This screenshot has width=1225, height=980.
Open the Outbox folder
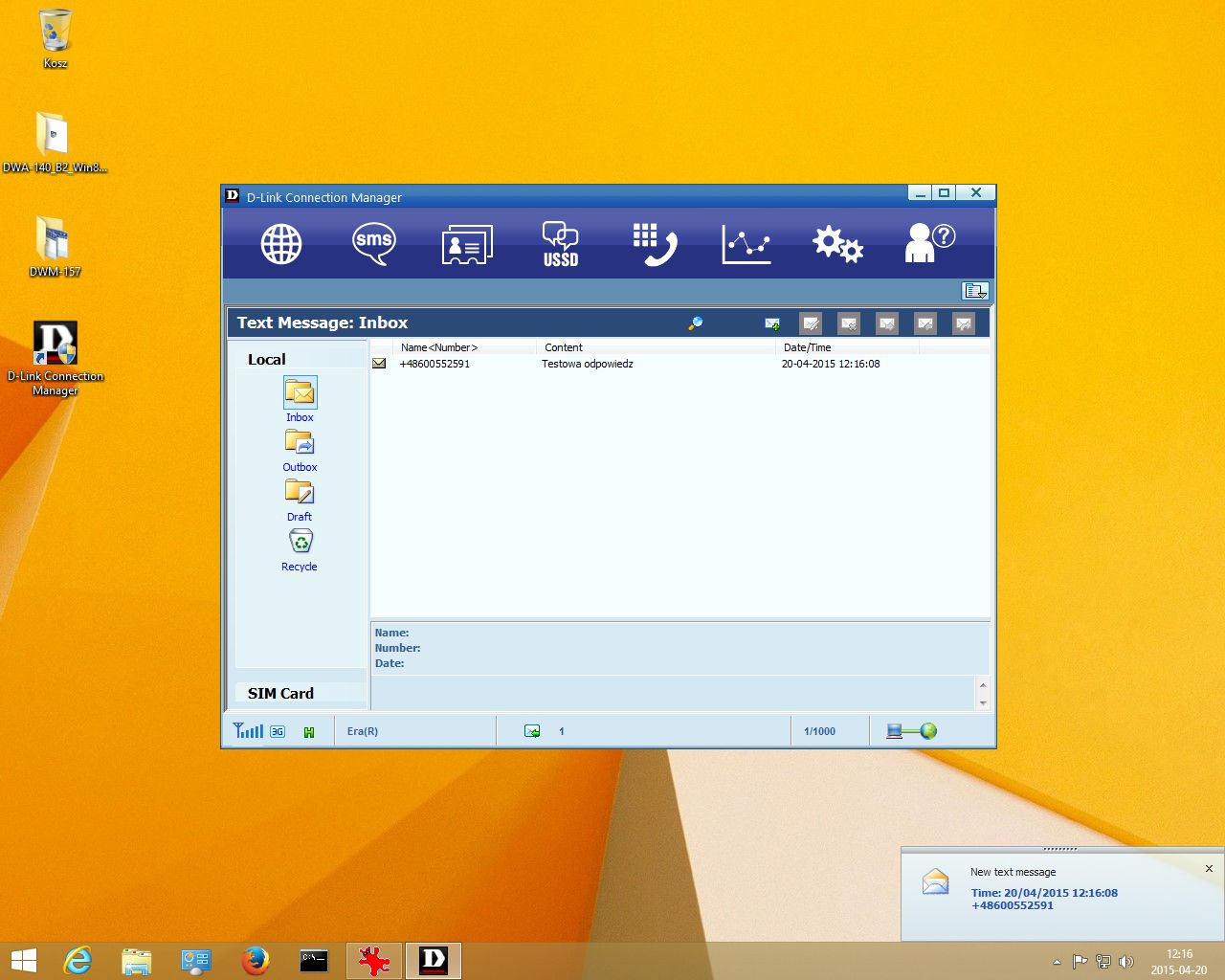coord(300,451)
